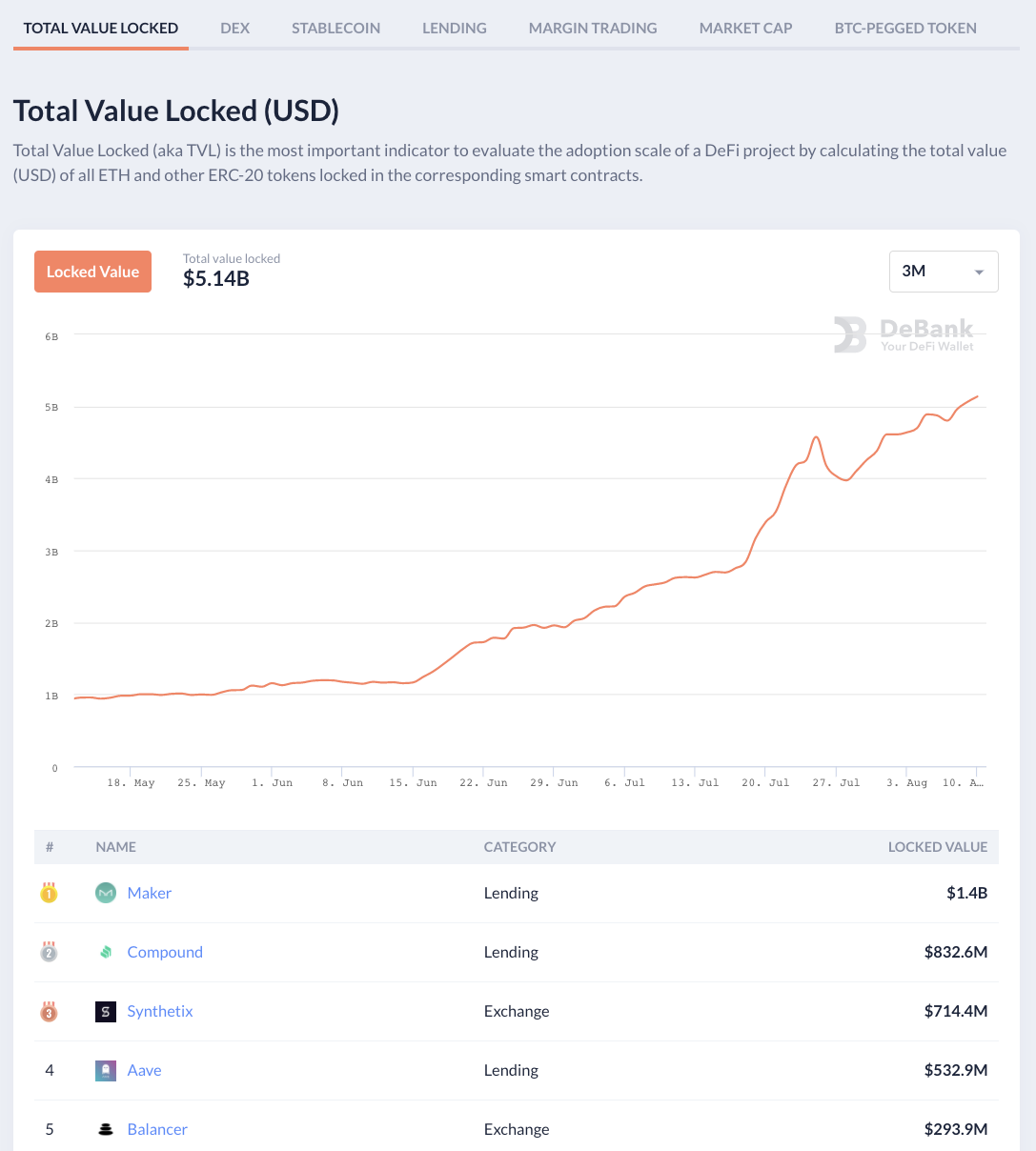The image size is (1036, 1151).
Task: Click rank number 4 in the table
Action: coord(50,1070)
